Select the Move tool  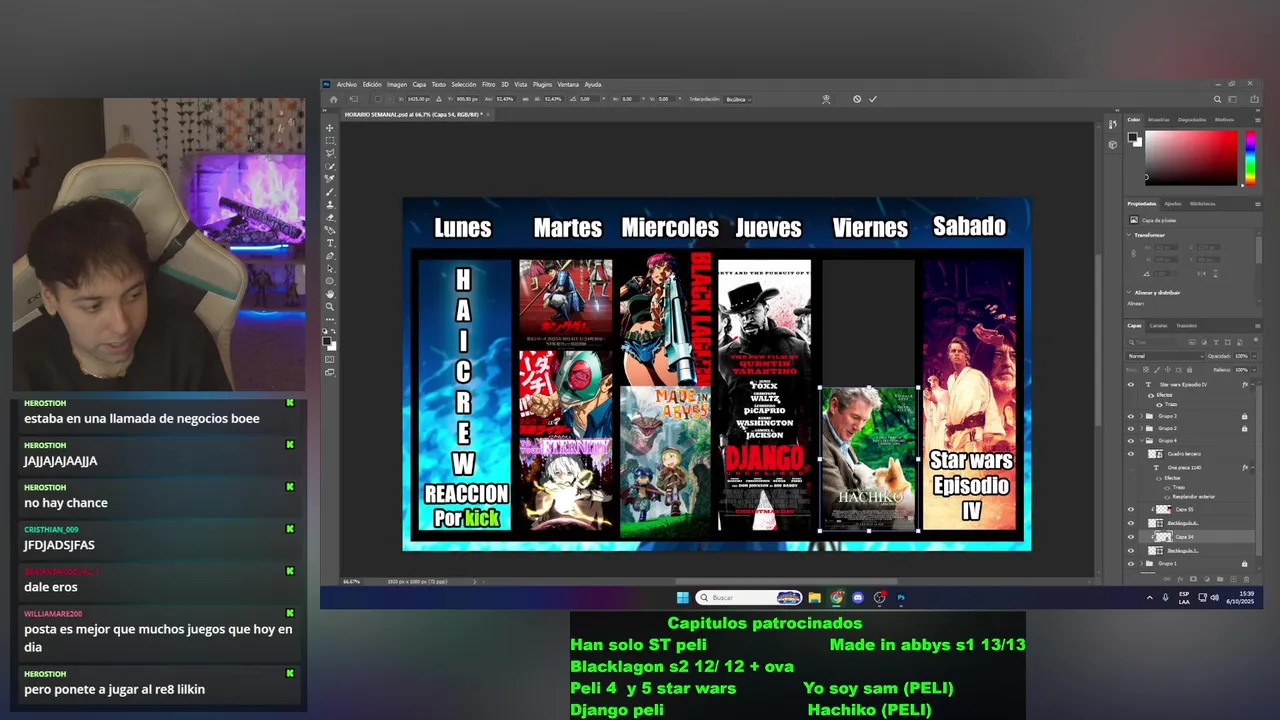tap(330, 127)
